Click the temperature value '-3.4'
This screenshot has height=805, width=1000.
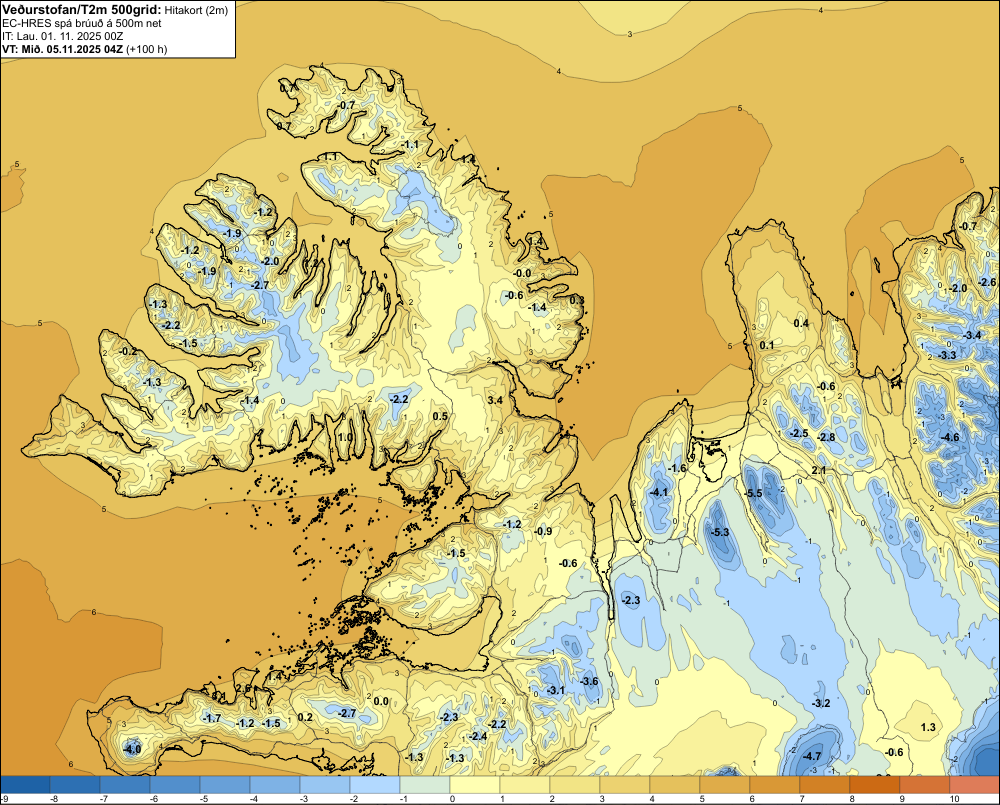pos(973,335)
